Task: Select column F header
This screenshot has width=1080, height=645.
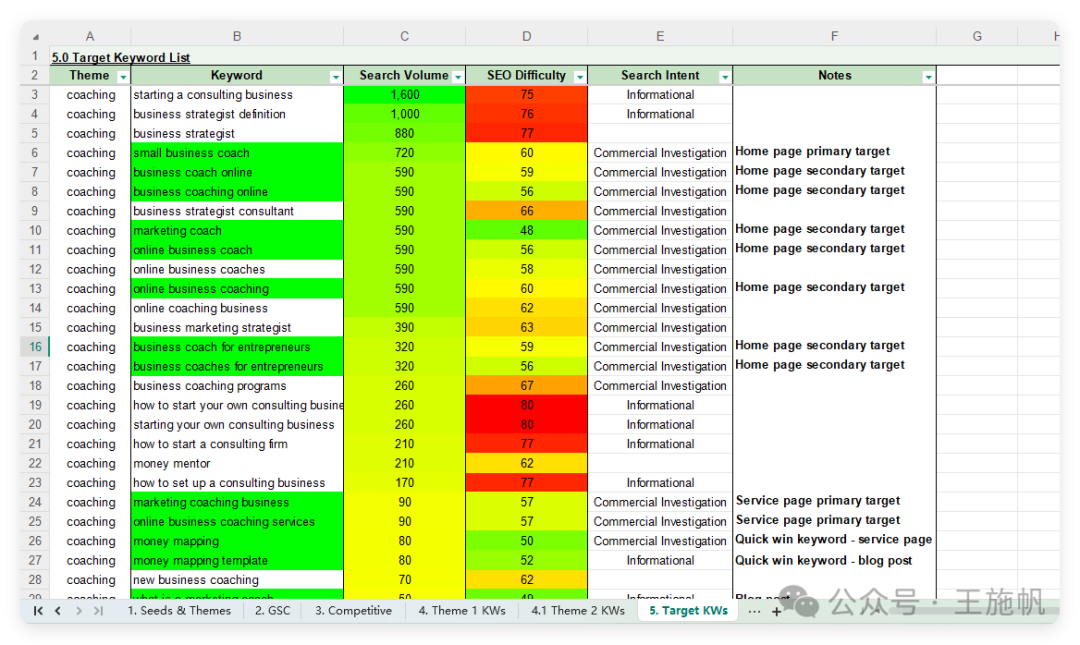Action: click(834, 37)
